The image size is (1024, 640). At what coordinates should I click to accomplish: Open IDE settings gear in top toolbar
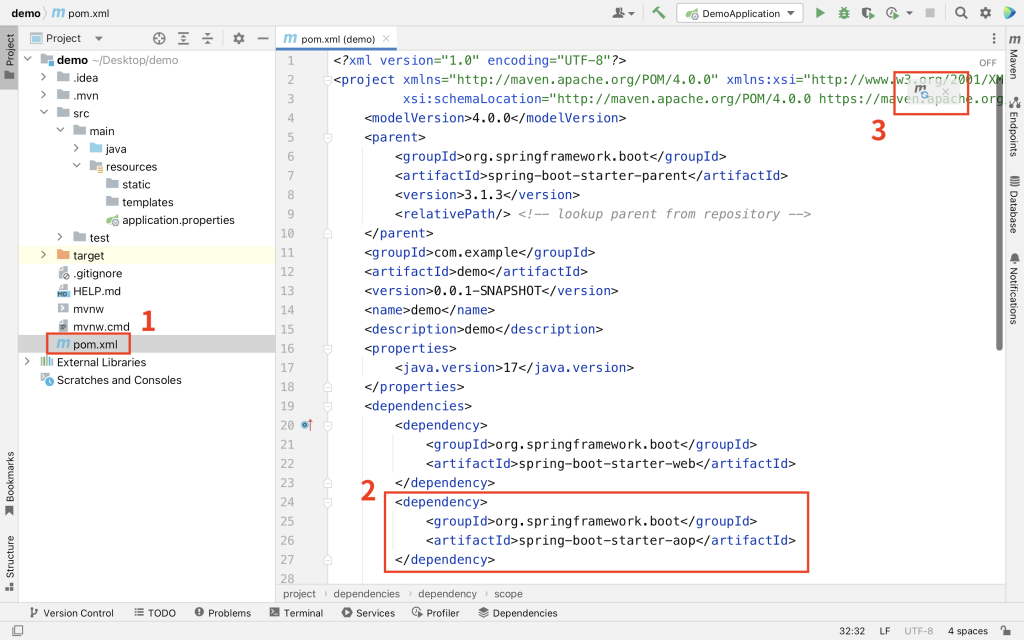pos(985,13)
